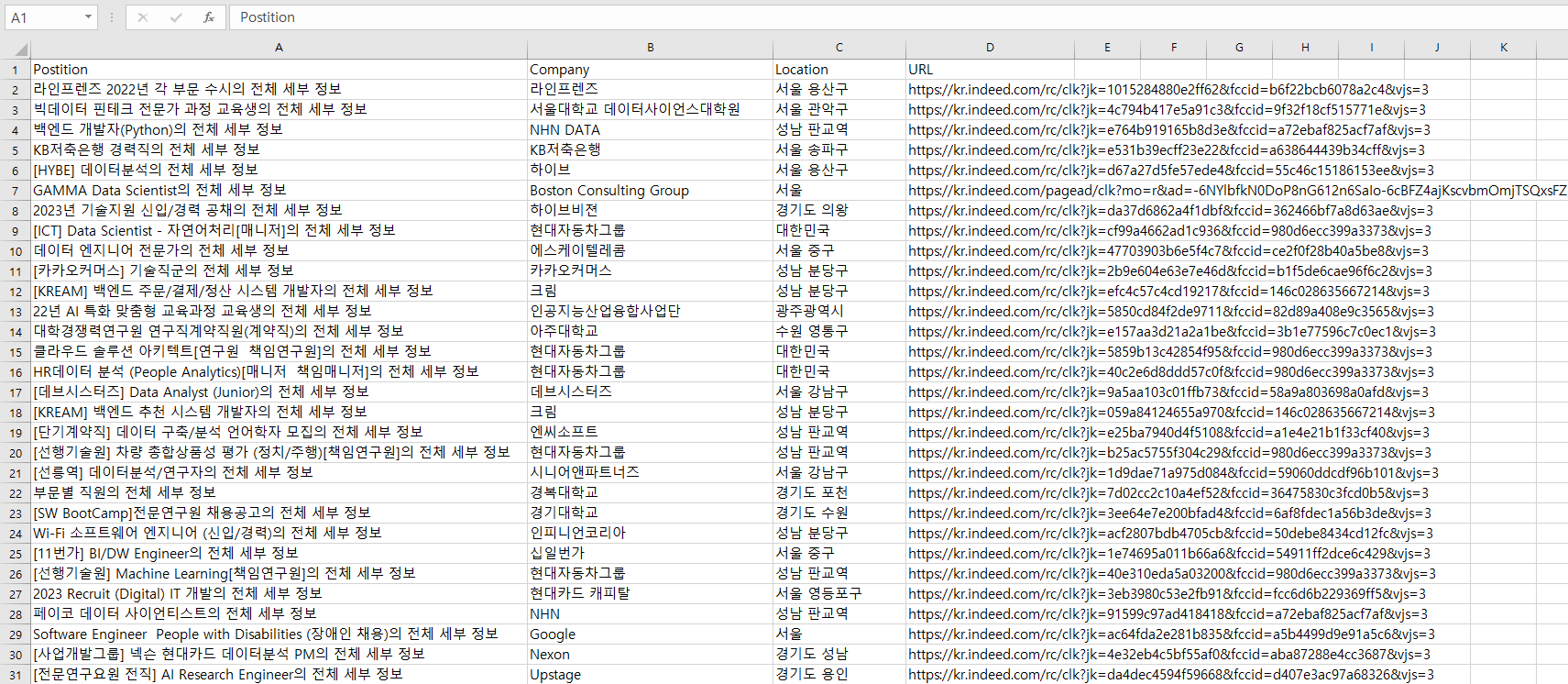
Task: Open the Insert Function fx icon
Action: [209, 17]
